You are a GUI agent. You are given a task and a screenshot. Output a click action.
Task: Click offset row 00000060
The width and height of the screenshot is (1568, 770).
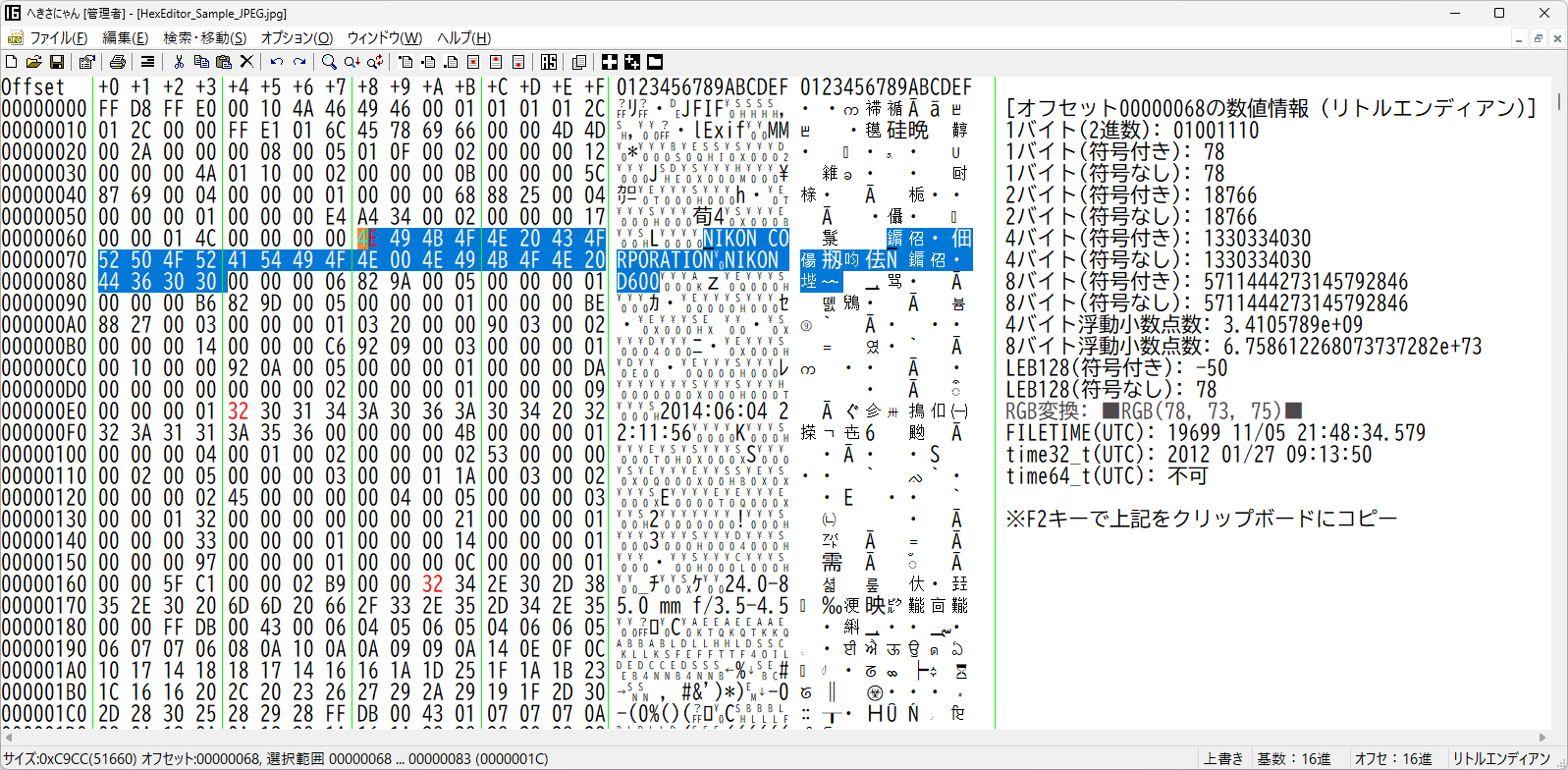44,239
